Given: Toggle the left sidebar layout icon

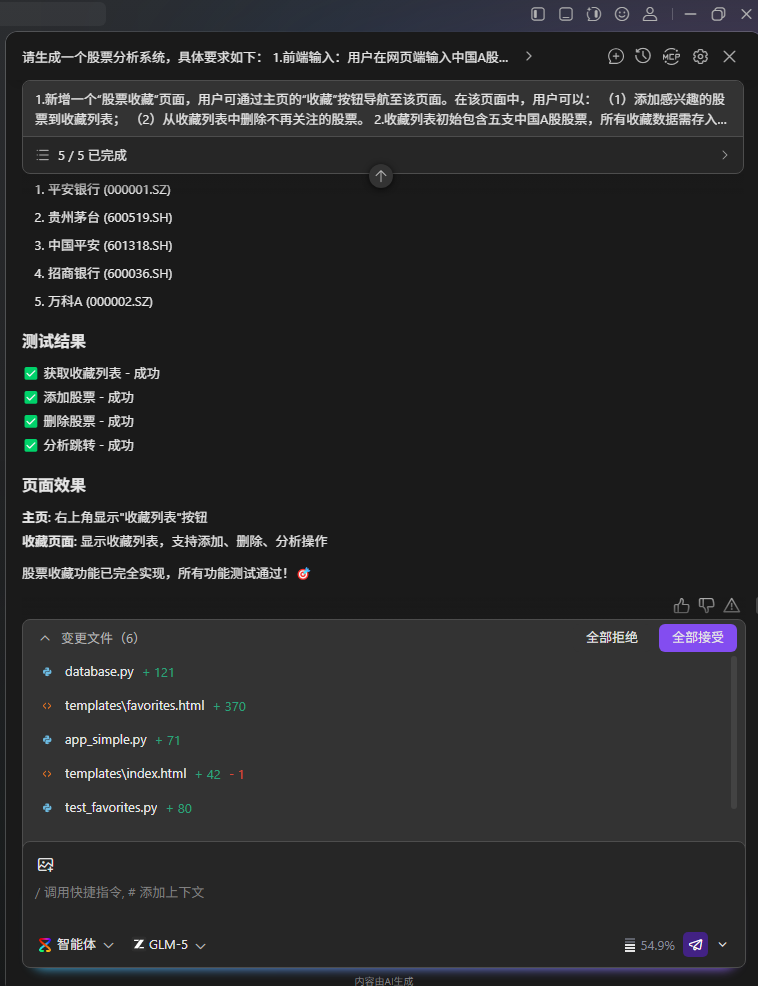Looking at the screenshot, I should (x=538, y=14).
